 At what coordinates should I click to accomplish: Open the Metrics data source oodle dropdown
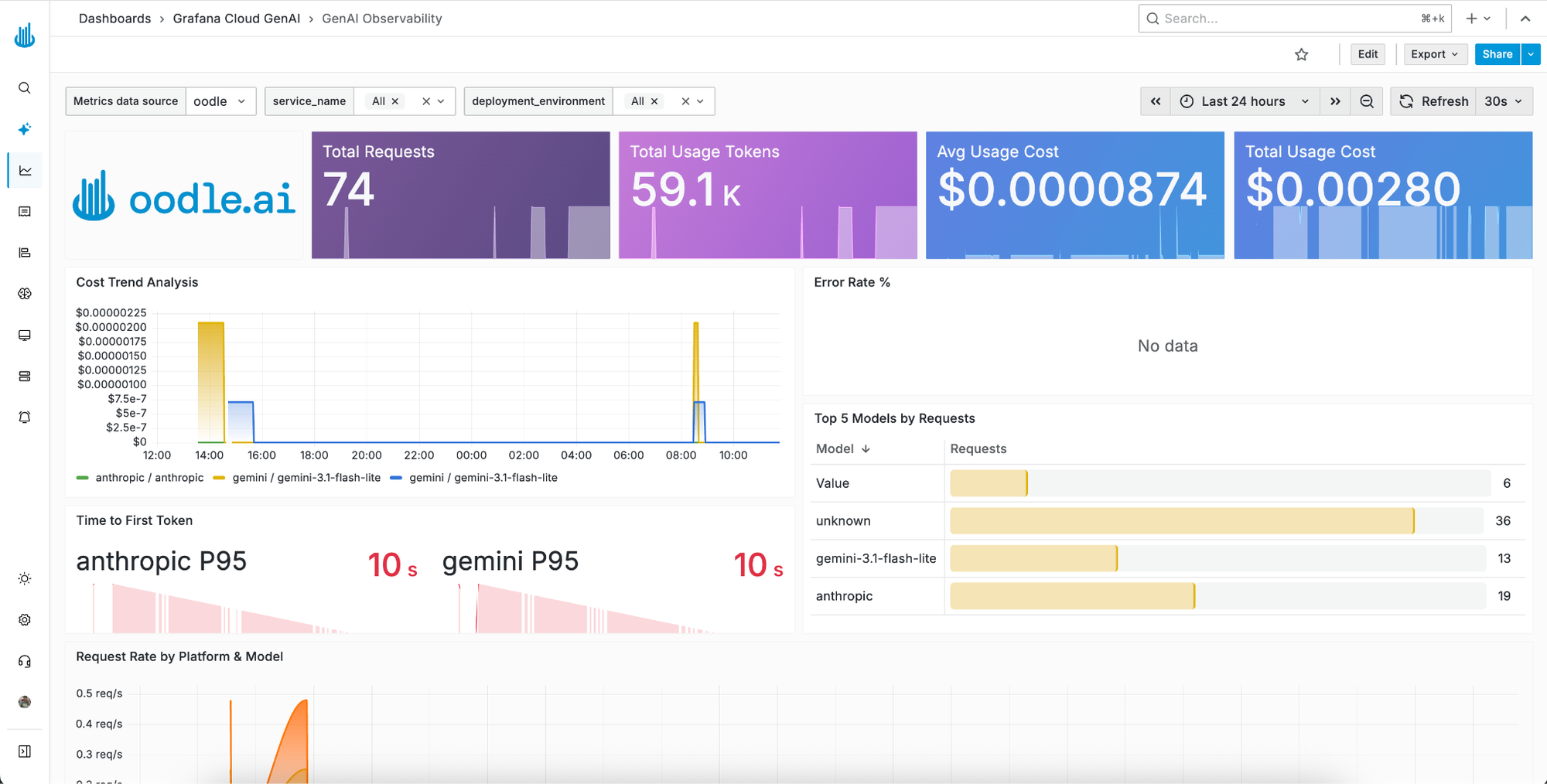(220, 101)
